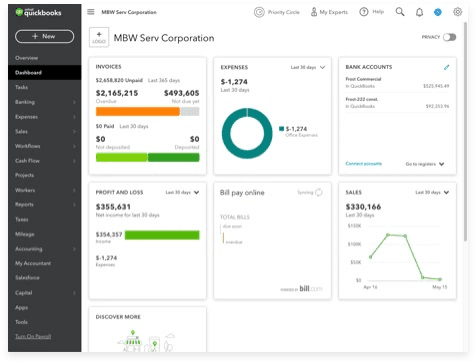Click the New button
This screenshot has width=476, height=364.
(45, 36)
